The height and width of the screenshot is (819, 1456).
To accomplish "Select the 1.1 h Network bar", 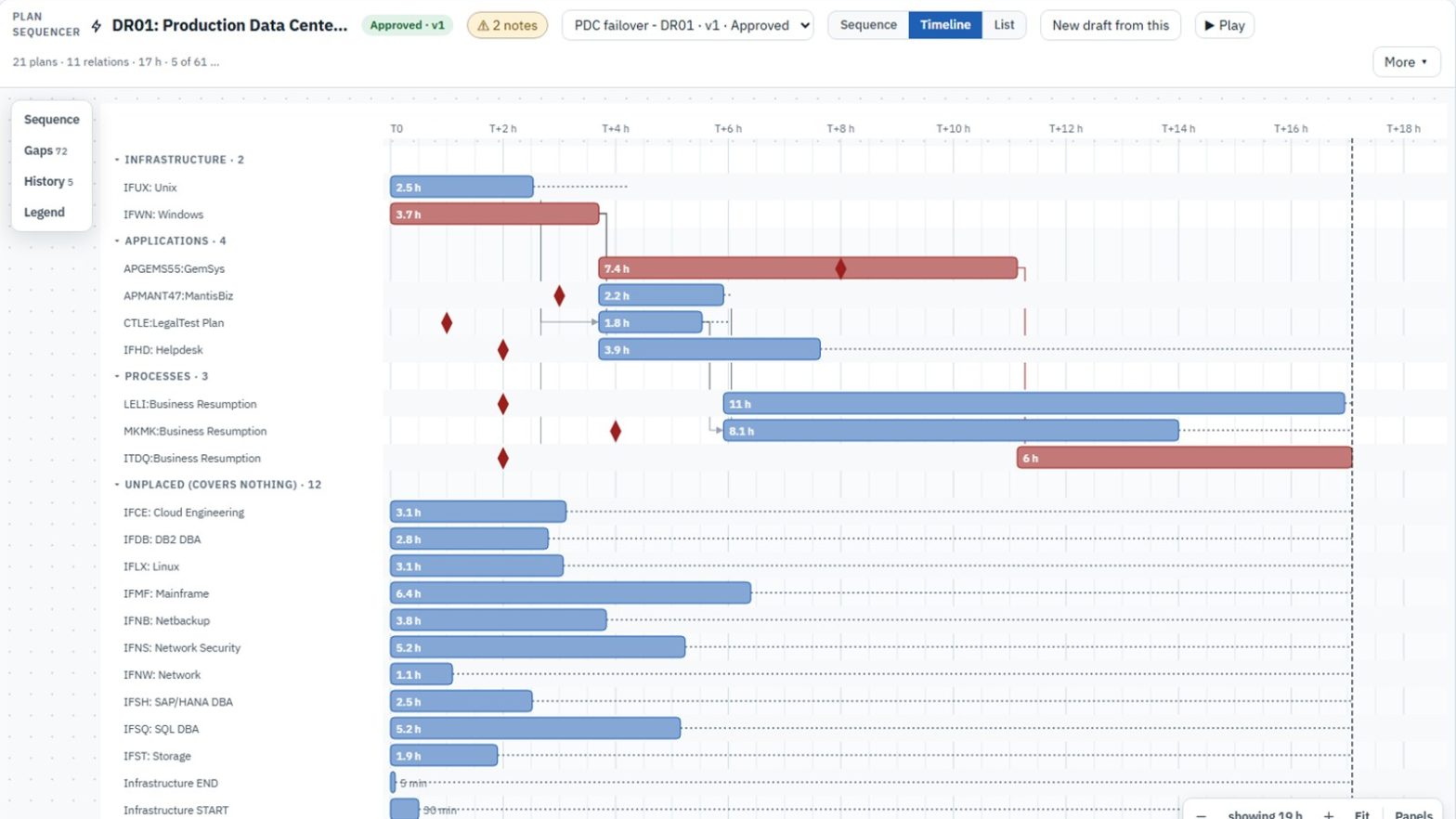I will (422, 674).
